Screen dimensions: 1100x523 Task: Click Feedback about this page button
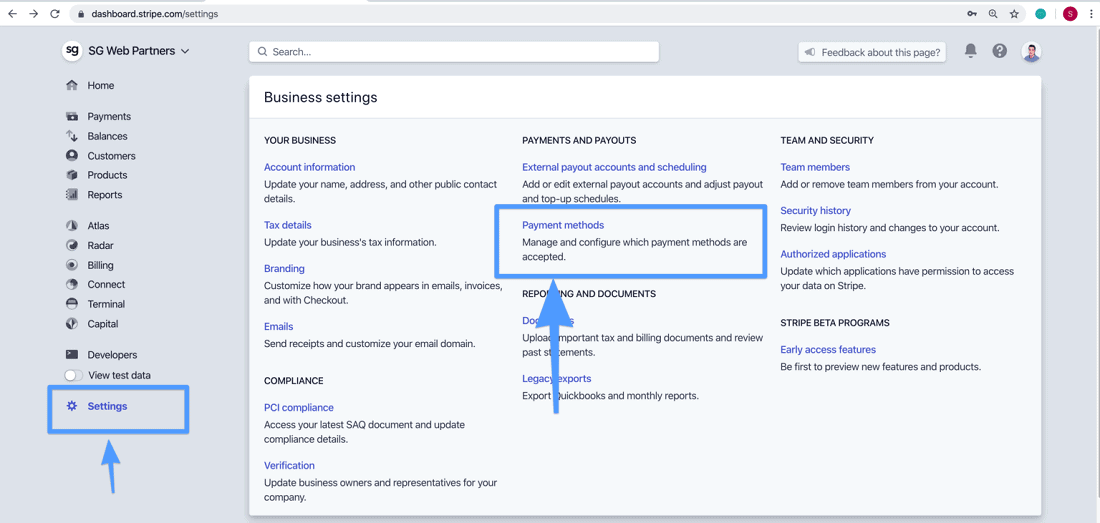tap(872, 52)
